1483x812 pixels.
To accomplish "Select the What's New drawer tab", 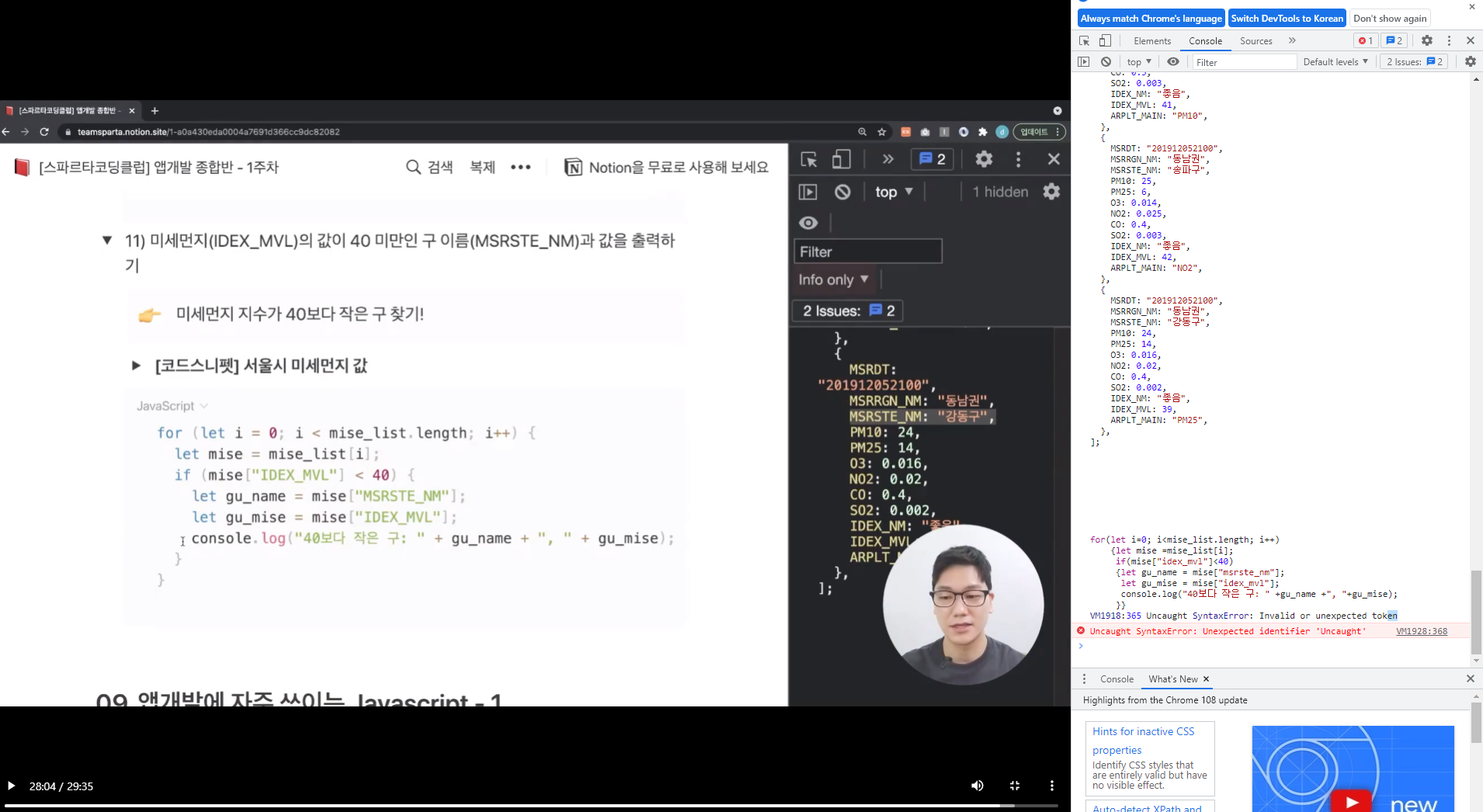I will pyautogui.click(x=1173, y=679).
